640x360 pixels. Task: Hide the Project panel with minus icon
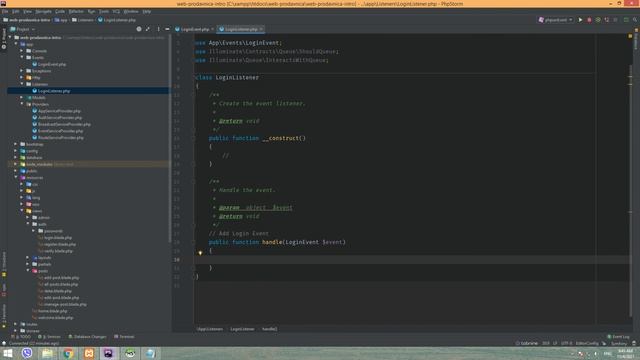coord(167,29)
